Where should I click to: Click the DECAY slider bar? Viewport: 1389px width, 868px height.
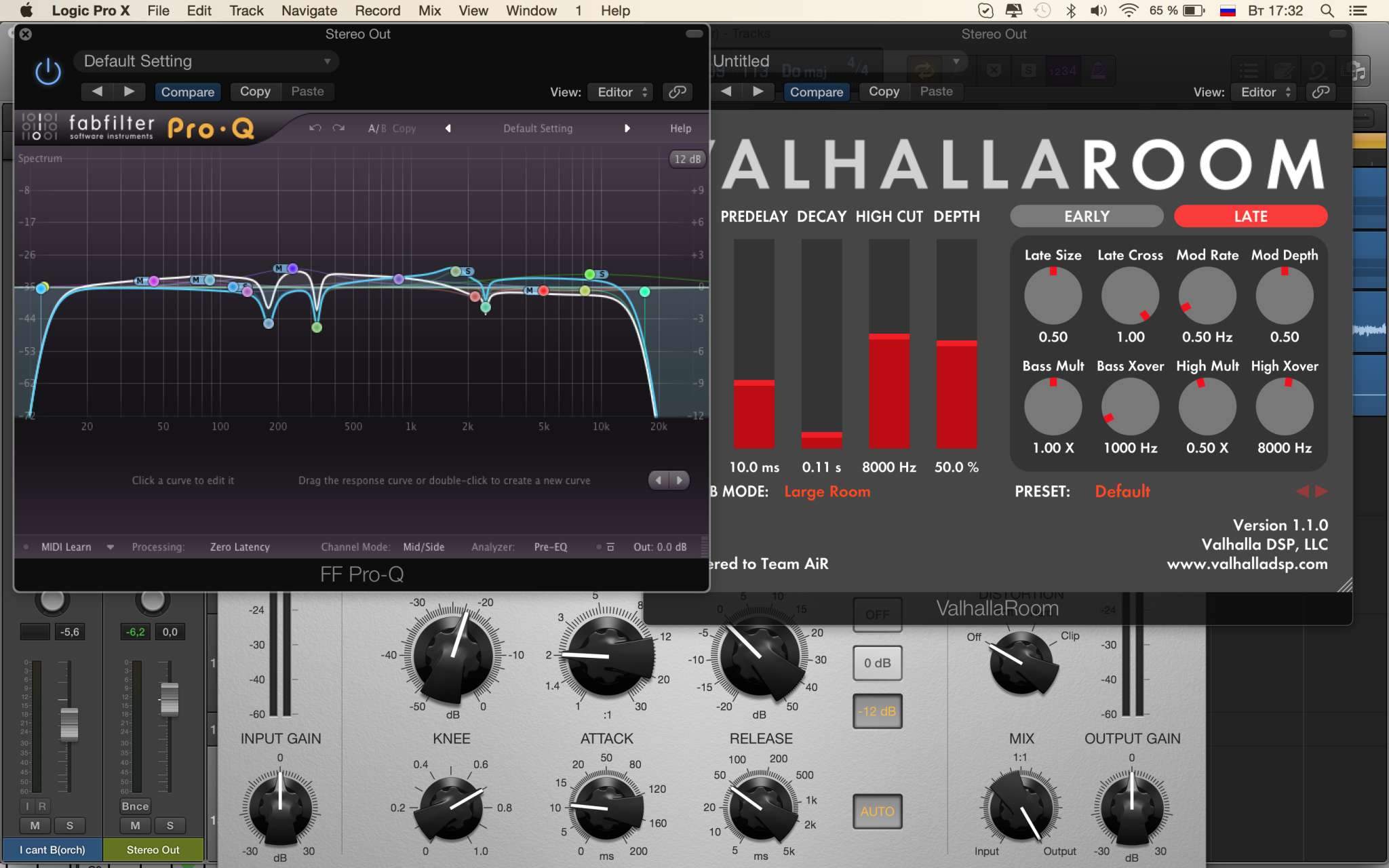point(821,343)
